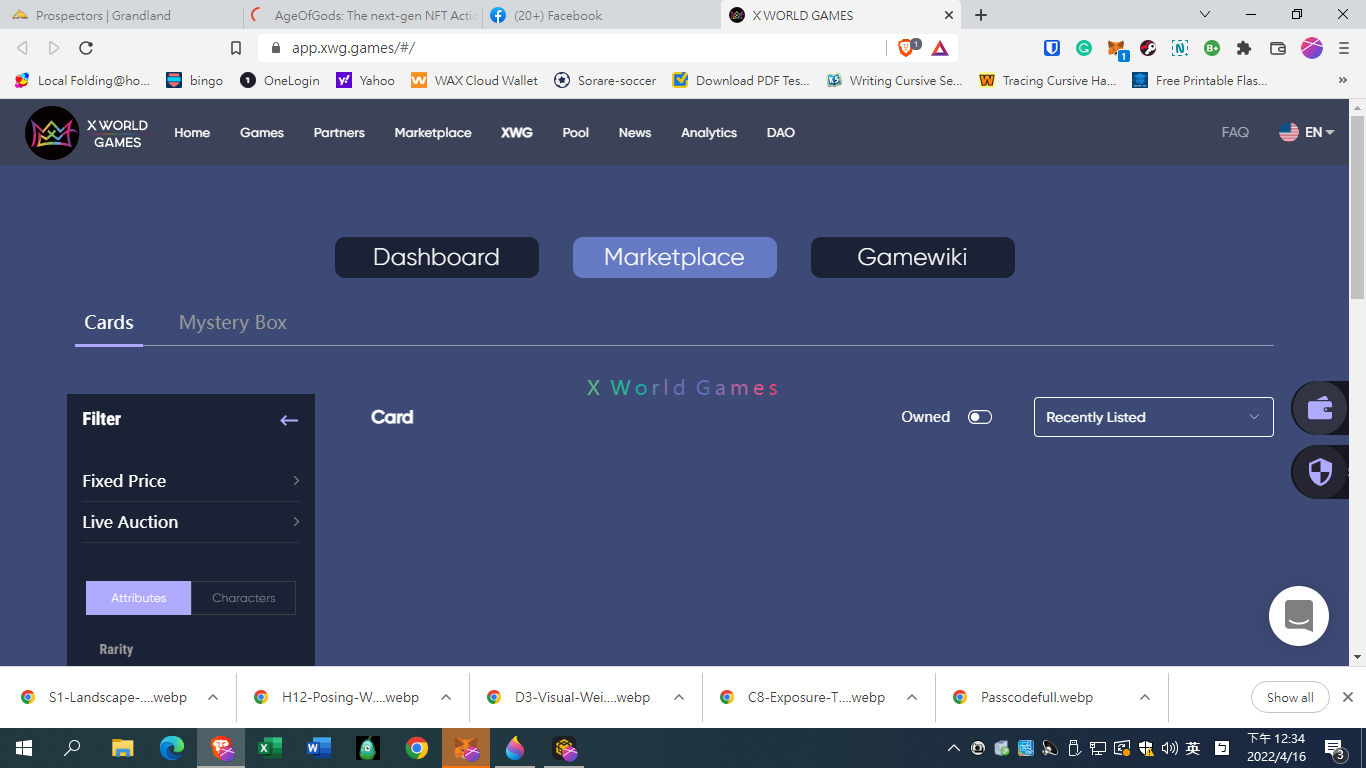This screenshot has height=768, width=1366.
Task: Open the Partners navigation item
Action: (339, 132)
